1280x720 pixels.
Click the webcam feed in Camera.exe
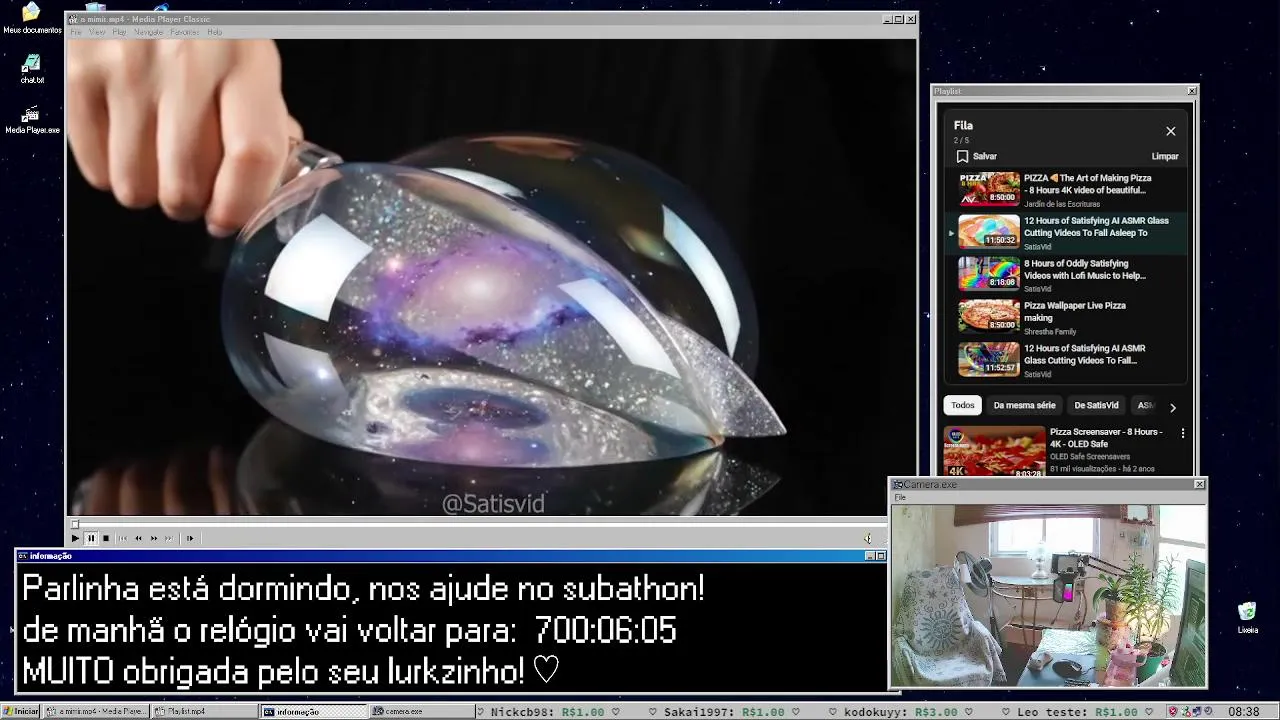[1048, 595]
